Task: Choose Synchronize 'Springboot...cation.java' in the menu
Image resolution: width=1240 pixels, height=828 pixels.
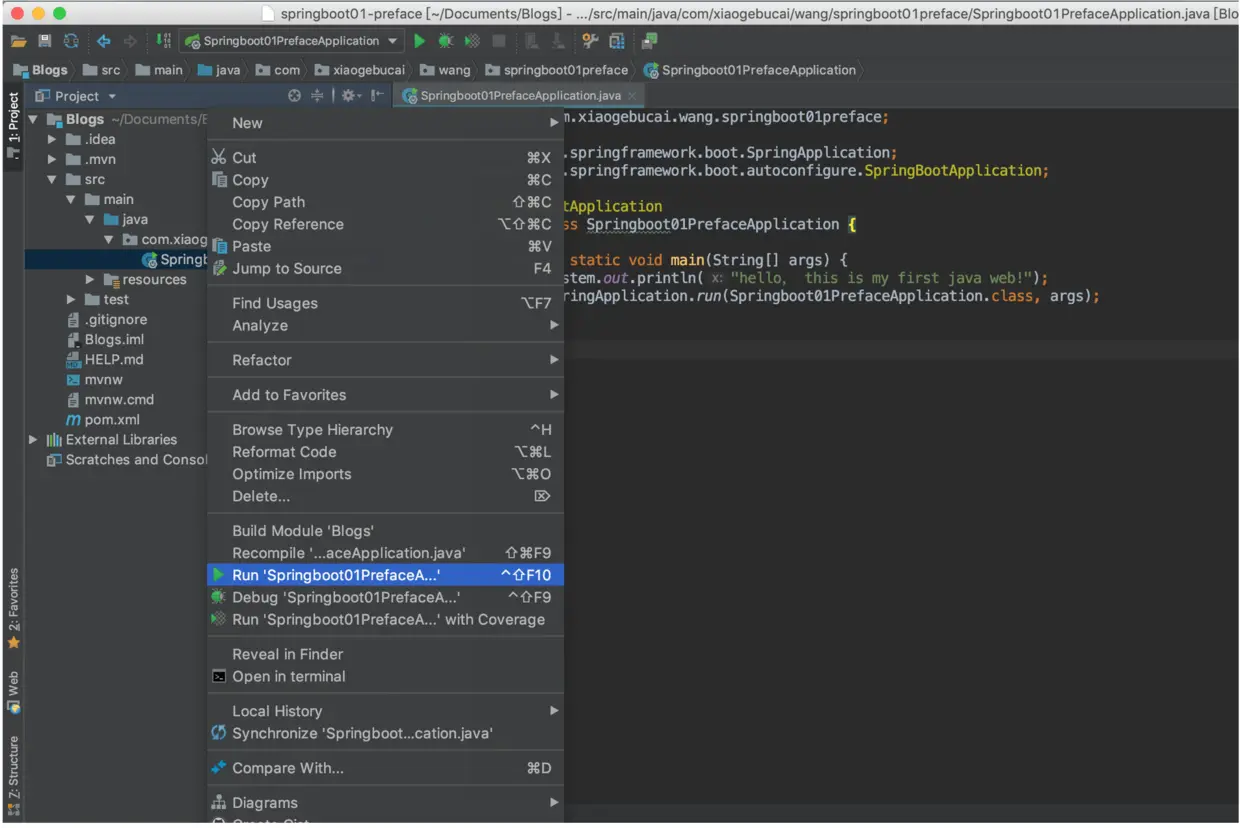Action: tap(385, 733)
